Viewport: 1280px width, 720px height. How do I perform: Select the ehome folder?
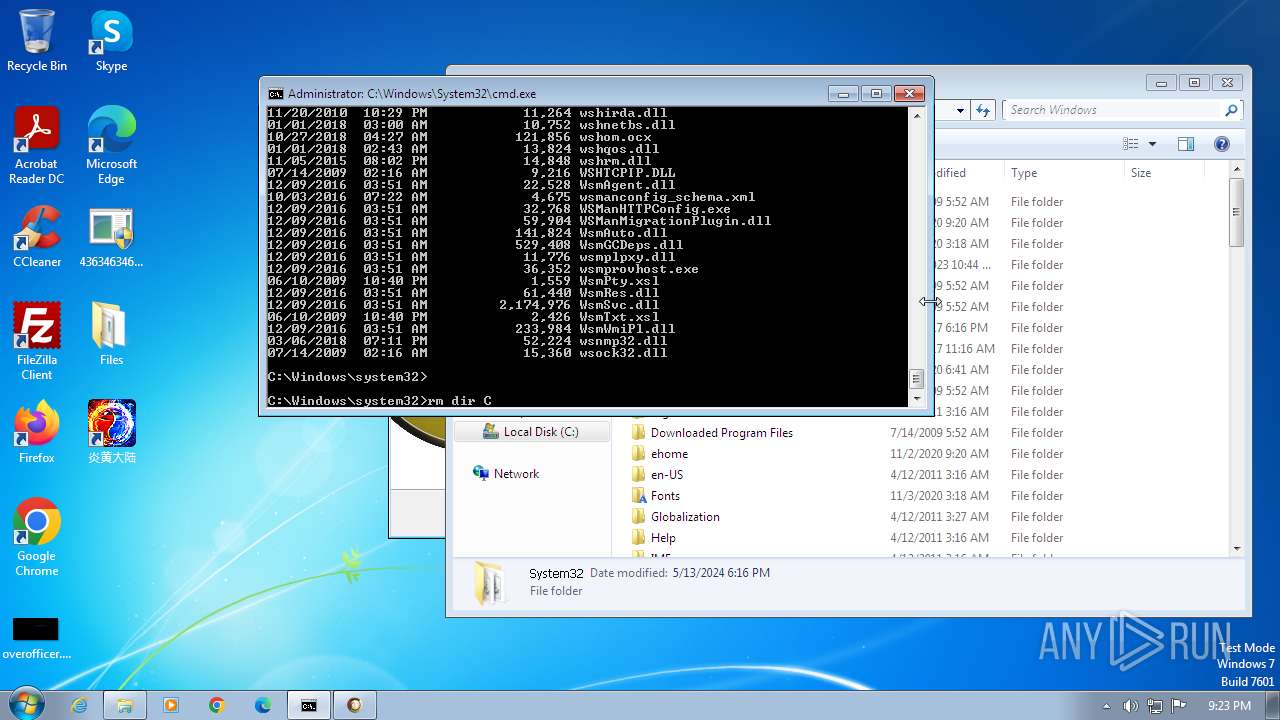point(669,454)
